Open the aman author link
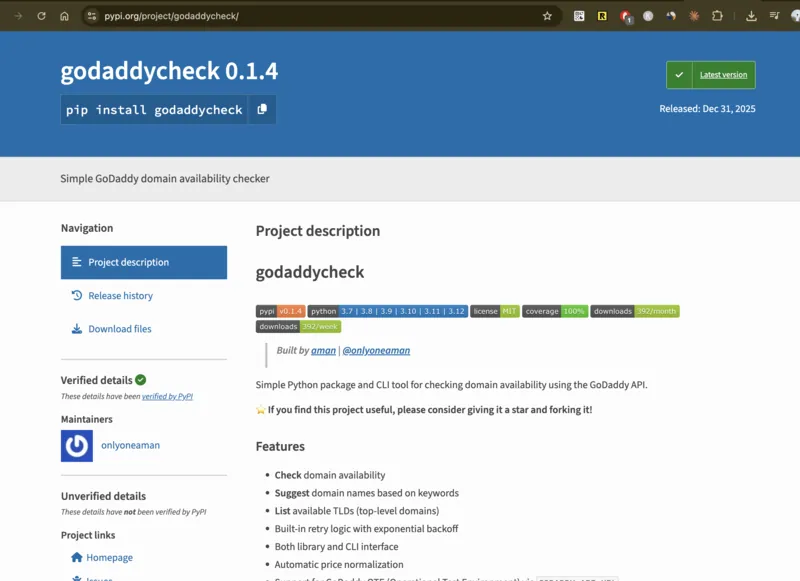 tap(322, 351)
